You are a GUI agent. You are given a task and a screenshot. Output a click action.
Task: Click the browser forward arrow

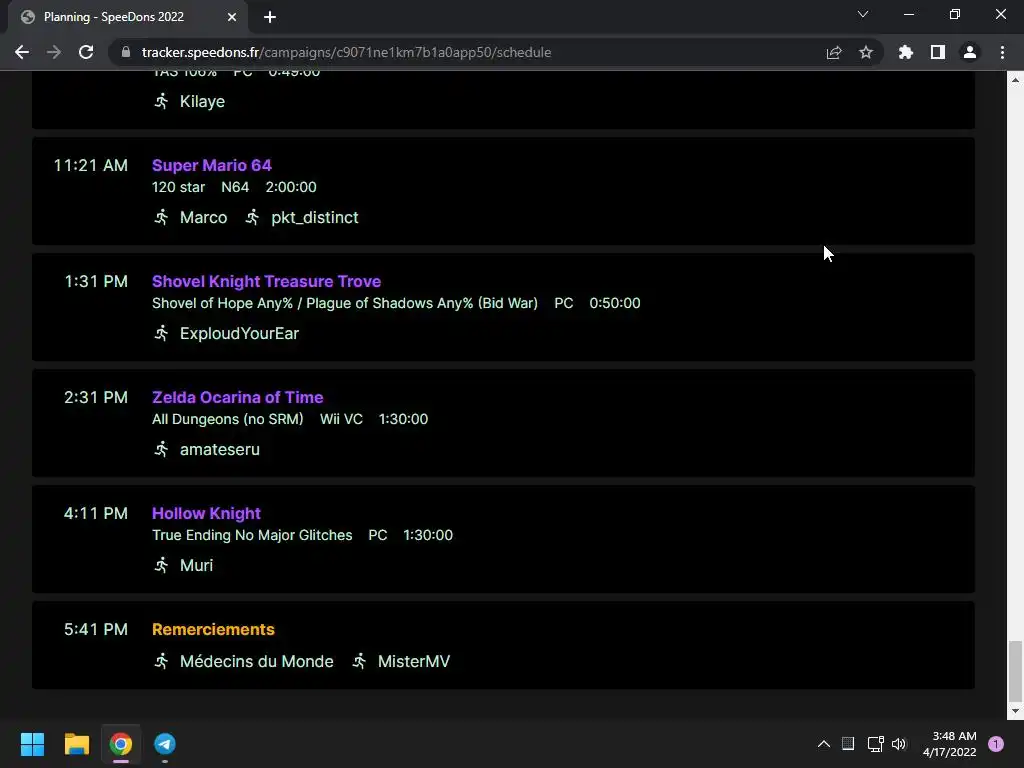point(54,52)
